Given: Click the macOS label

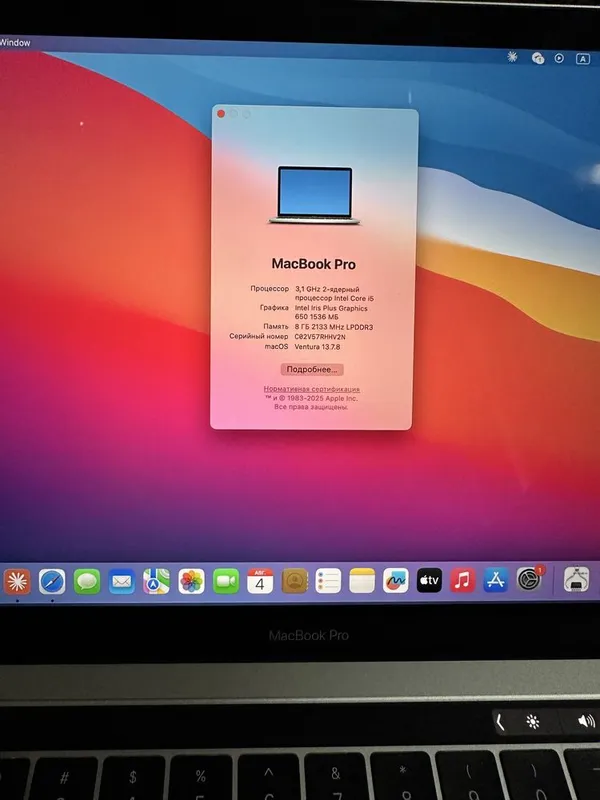Looking at the screenshot, I should click(276, 346).
